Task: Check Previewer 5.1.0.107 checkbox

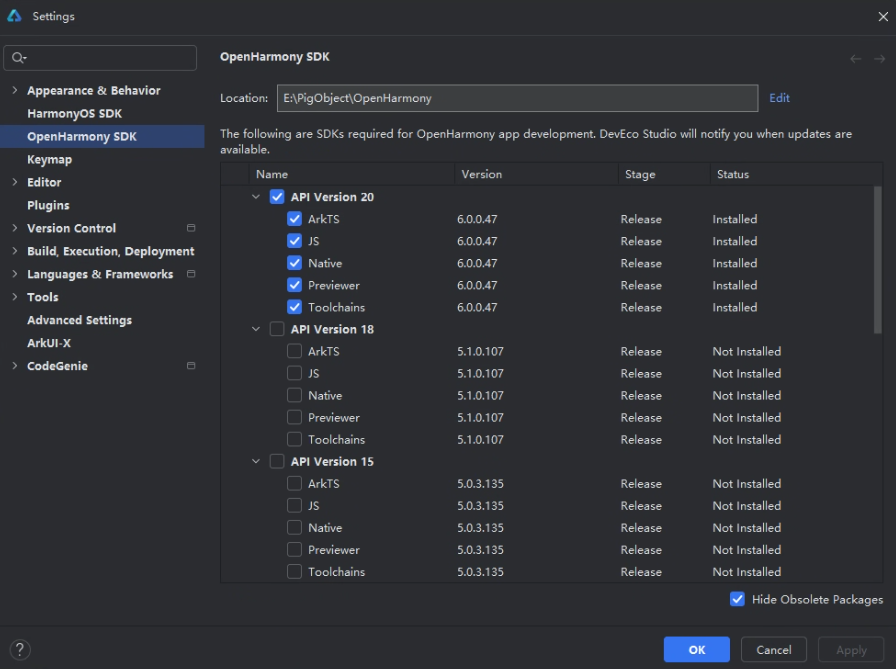Action: (294, 417)
